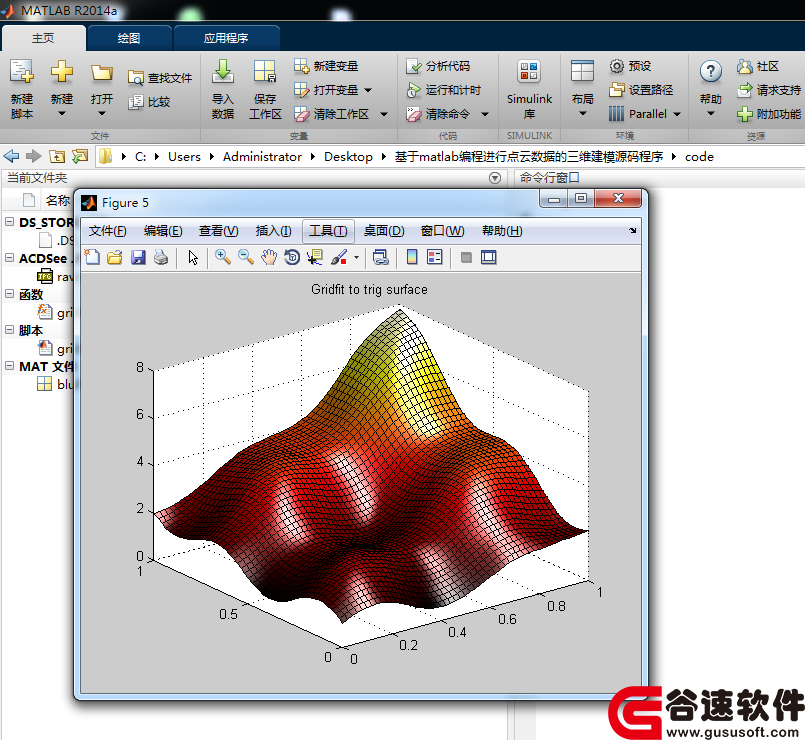Print the figure using the printer icon
The height and width of the screenshot is (740, 805).
[x=161, y=257]
